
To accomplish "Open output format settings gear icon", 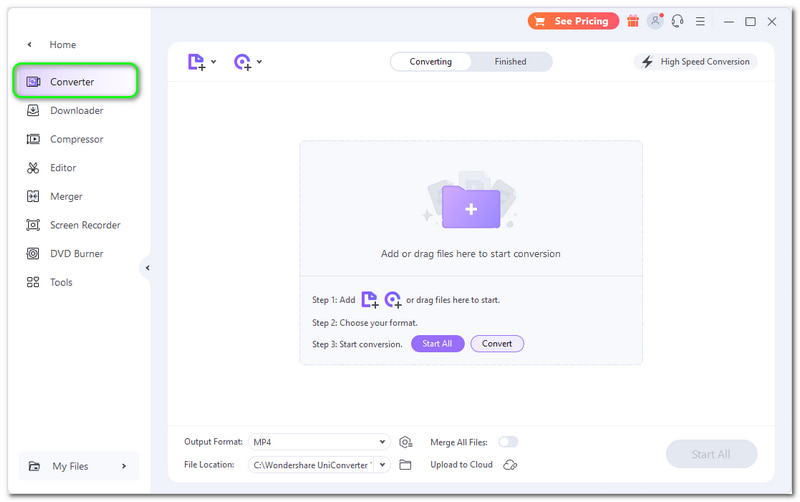I will point(405,442).
